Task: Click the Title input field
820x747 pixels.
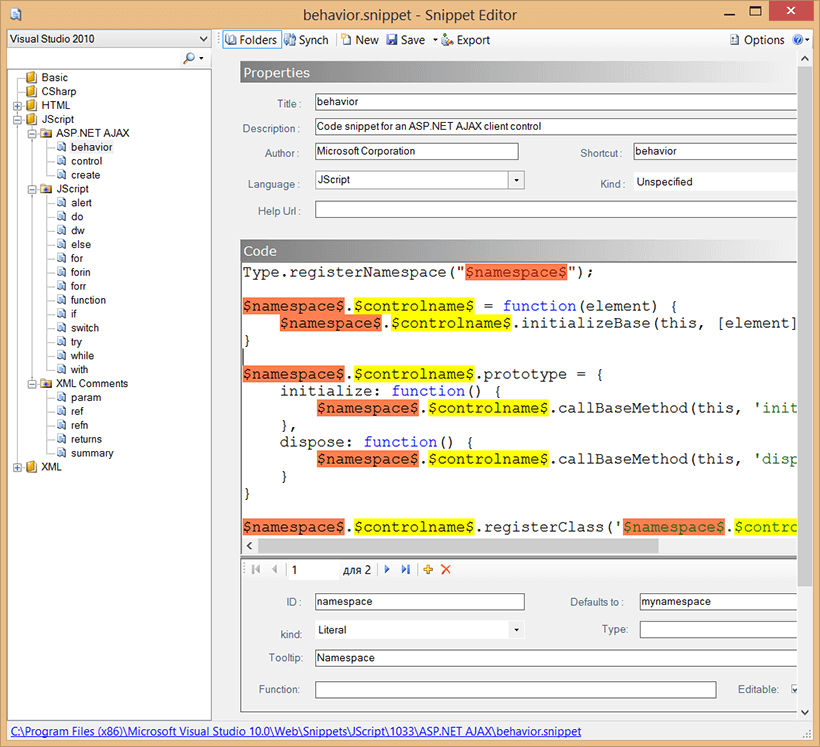Action: [555, 102]
